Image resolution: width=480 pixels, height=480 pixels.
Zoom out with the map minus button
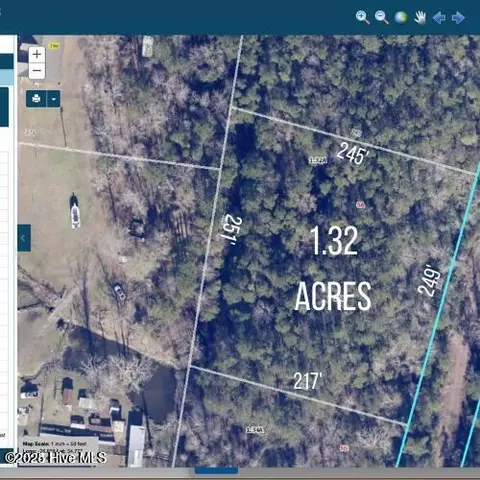[x=37, y=71]
